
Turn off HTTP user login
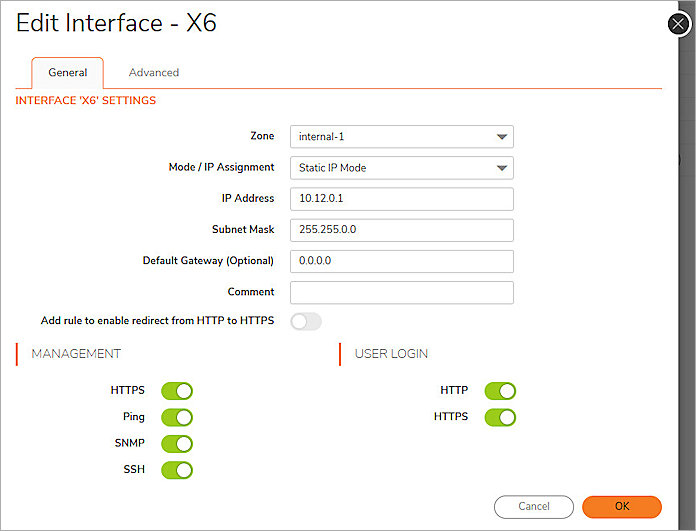[500, 391]
